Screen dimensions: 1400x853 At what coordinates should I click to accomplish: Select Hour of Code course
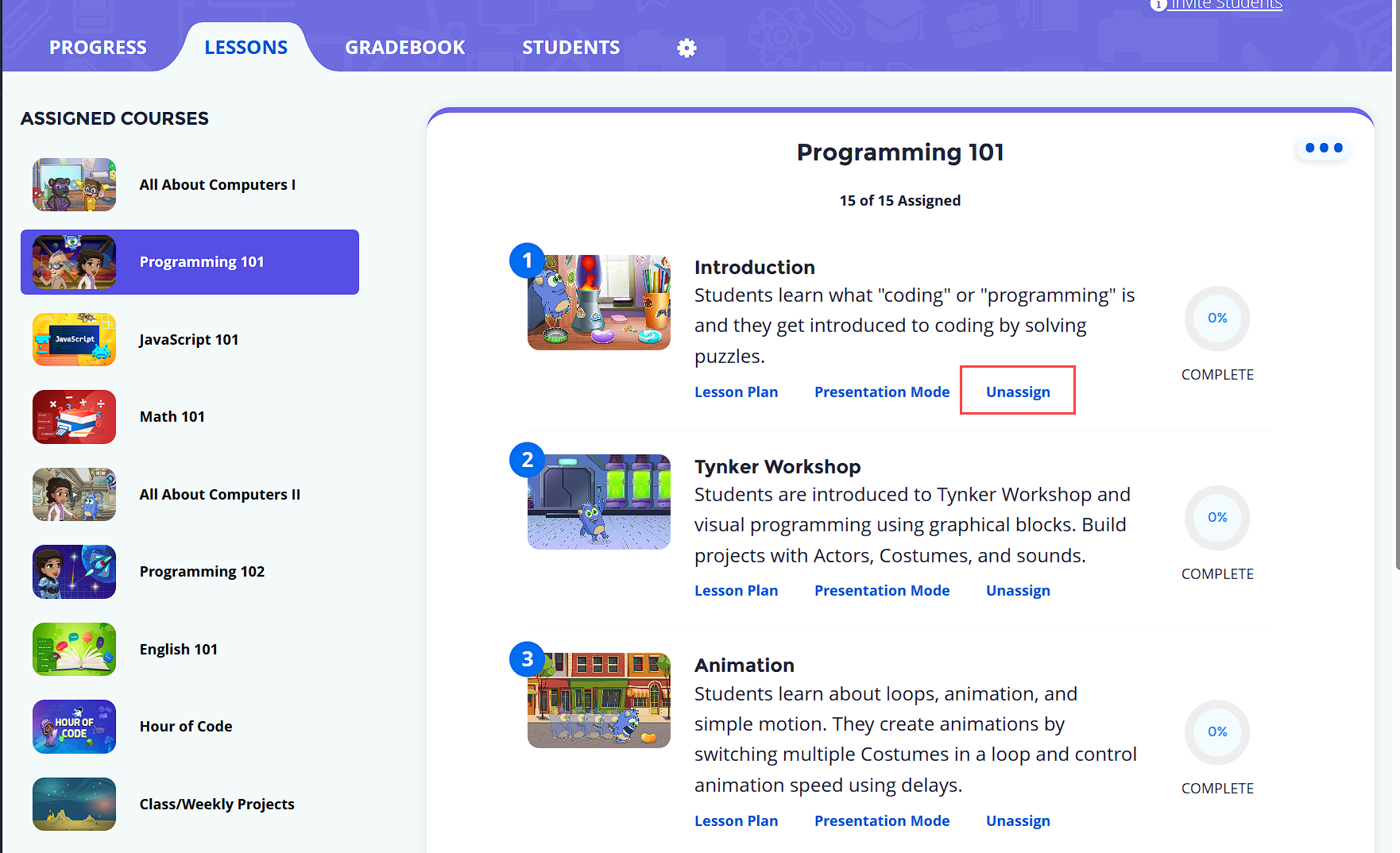click(190, 727)
